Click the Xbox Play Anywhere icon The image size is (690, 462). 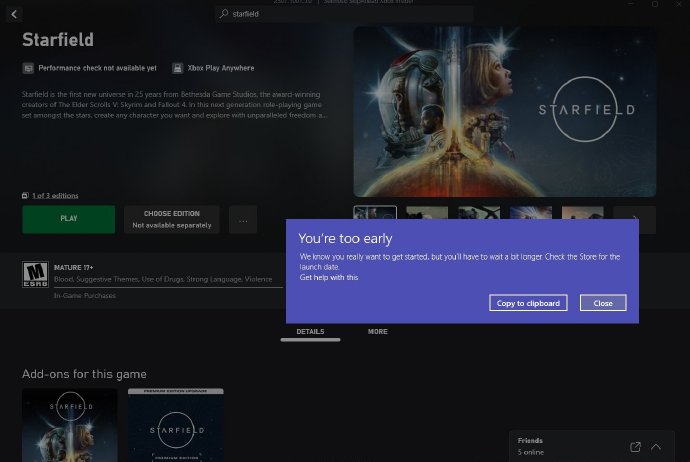click(178, 68)
